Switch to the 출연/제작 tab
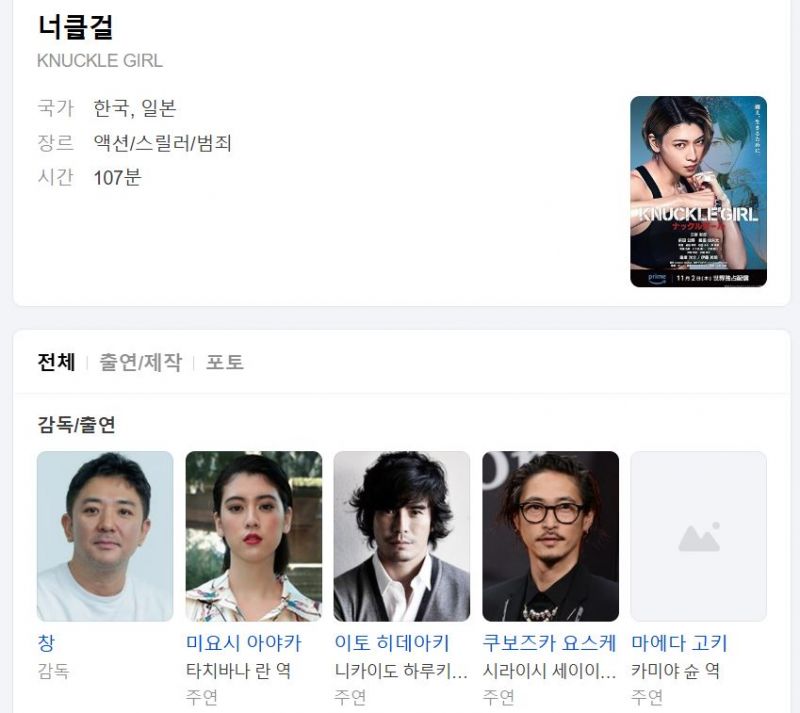 [140, 362]
